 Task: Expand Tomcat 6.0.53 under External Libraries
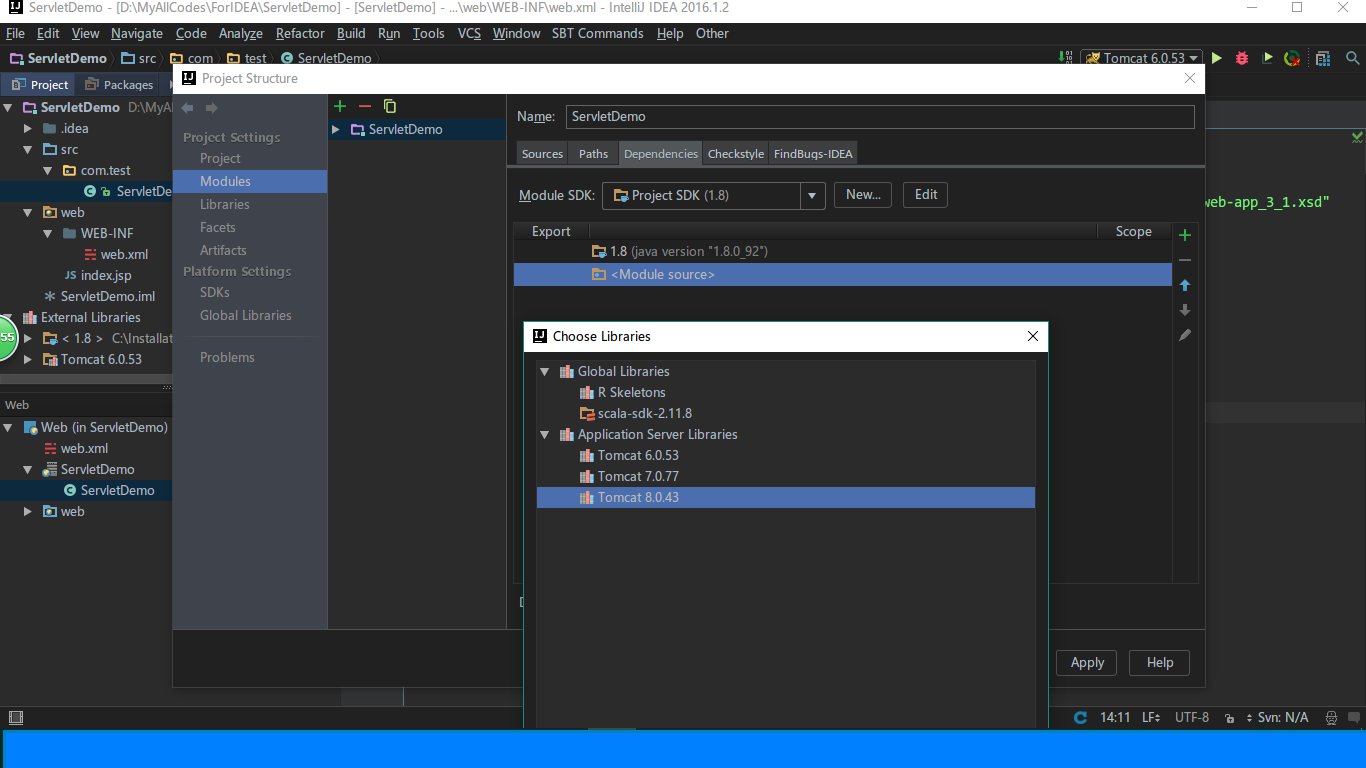[28, 359]
